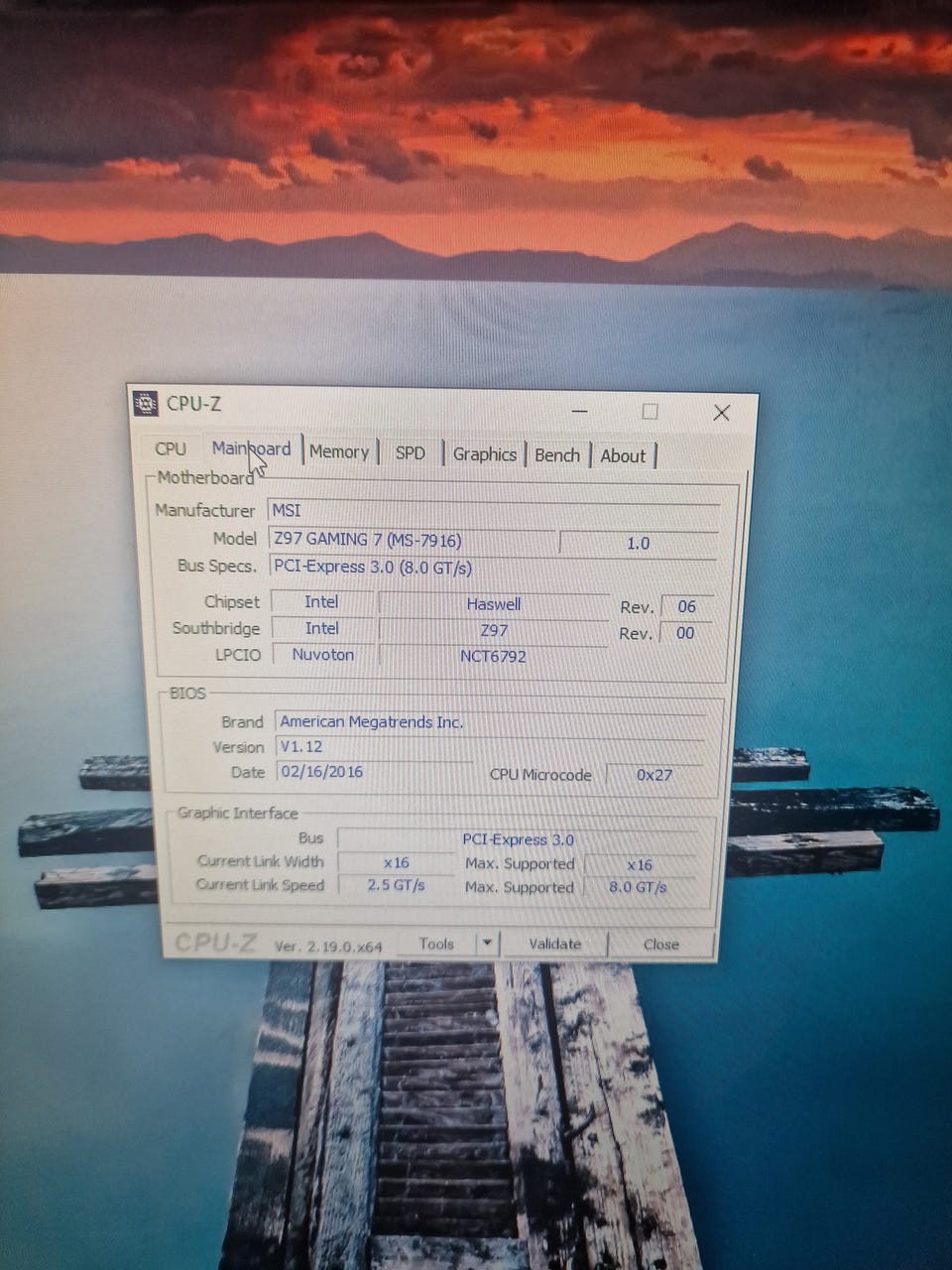Open the About tab
The image size is (952, 1270).
tap(622, 456)
